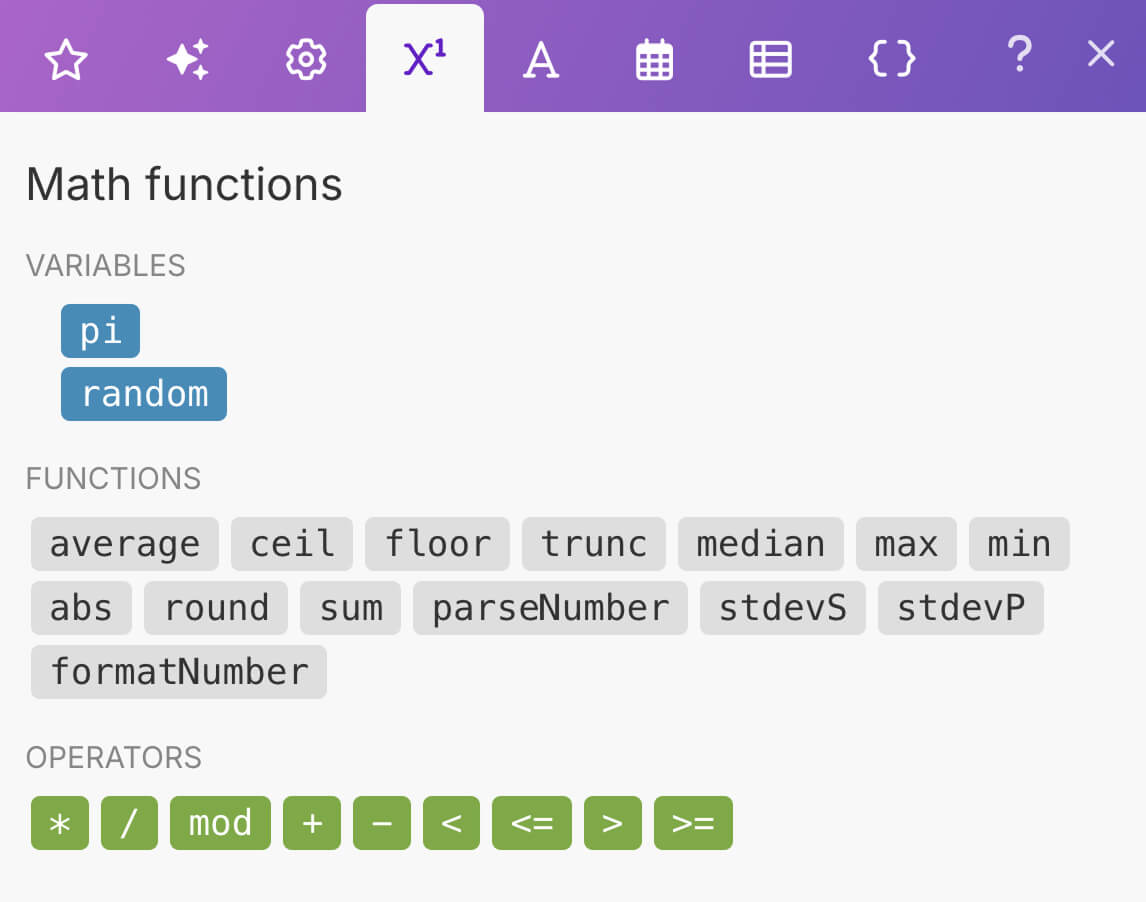Select the Math functions X¹ tab
Image resolution: width=1146 pixels, height=902 pixels.
(x=425, y=58)
